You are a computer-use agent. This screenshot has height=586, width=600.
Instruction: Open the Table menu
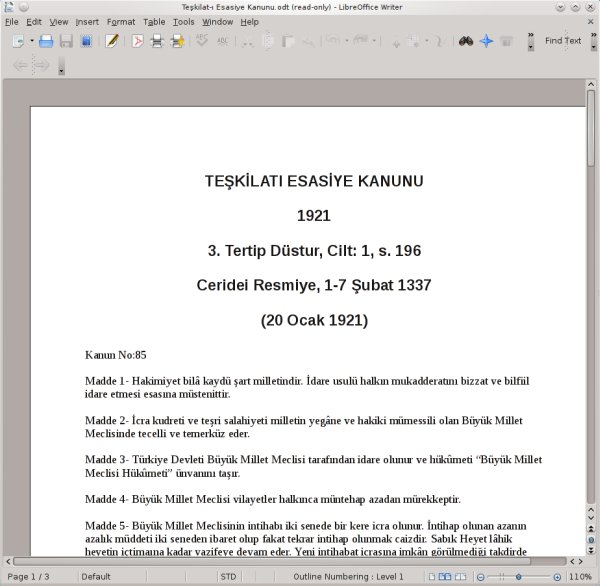154,22
